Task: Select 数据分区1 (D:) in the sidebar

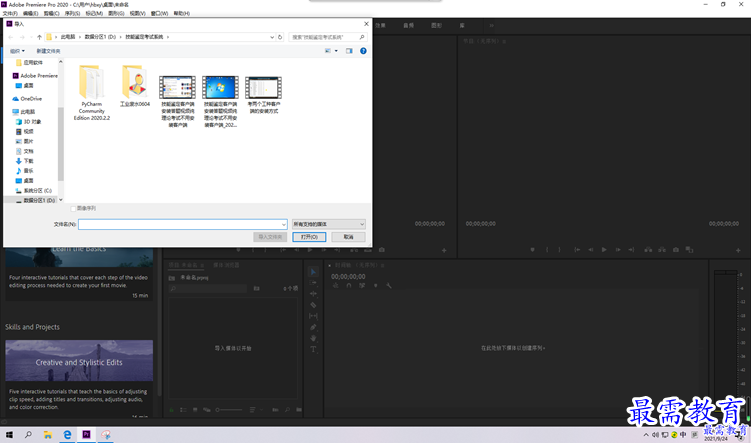Action: (x=35, y=200)
